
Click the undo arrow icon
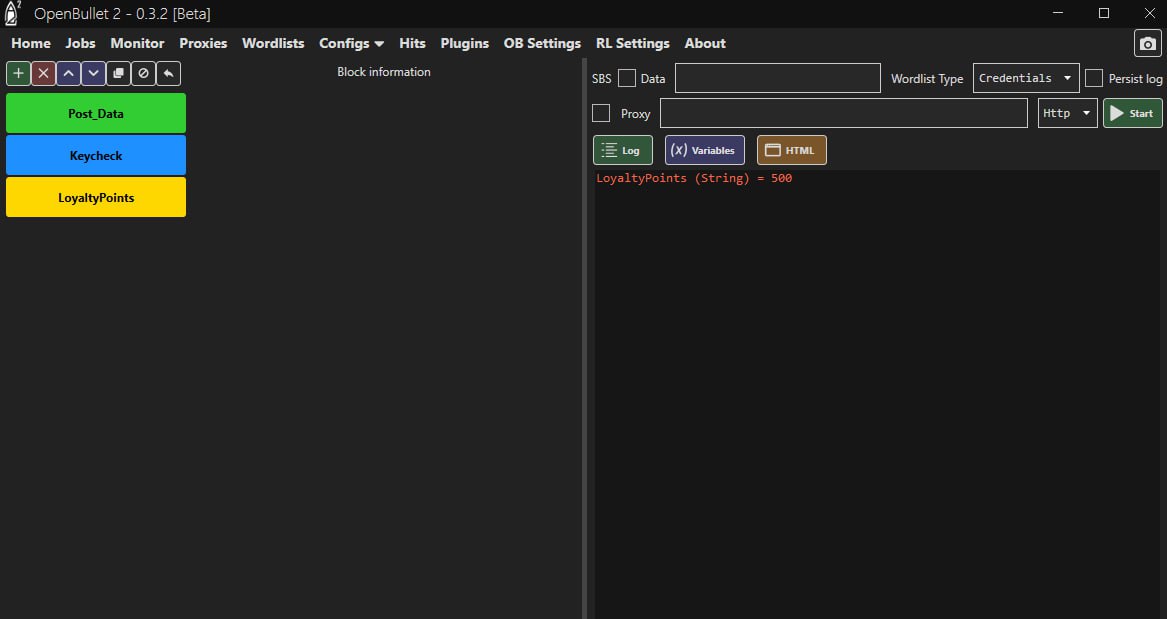tap(168, 73)
